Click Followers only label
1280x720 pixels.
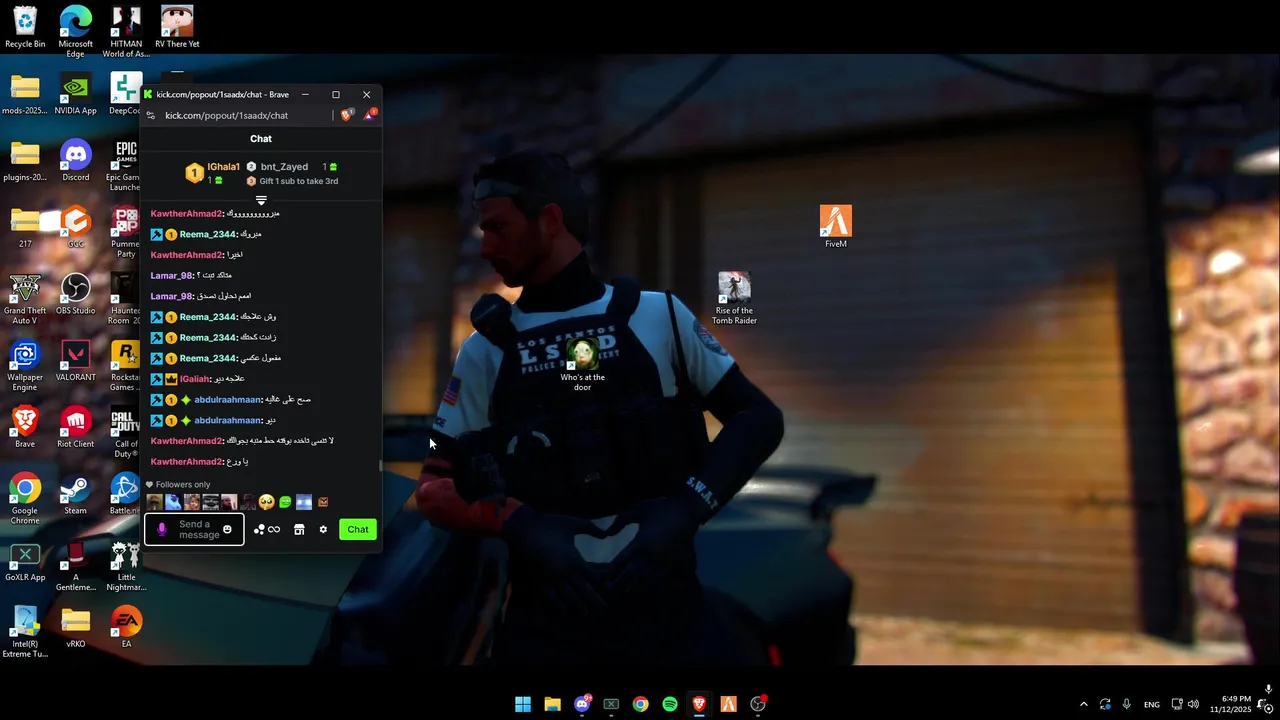[x=183, y=485]
